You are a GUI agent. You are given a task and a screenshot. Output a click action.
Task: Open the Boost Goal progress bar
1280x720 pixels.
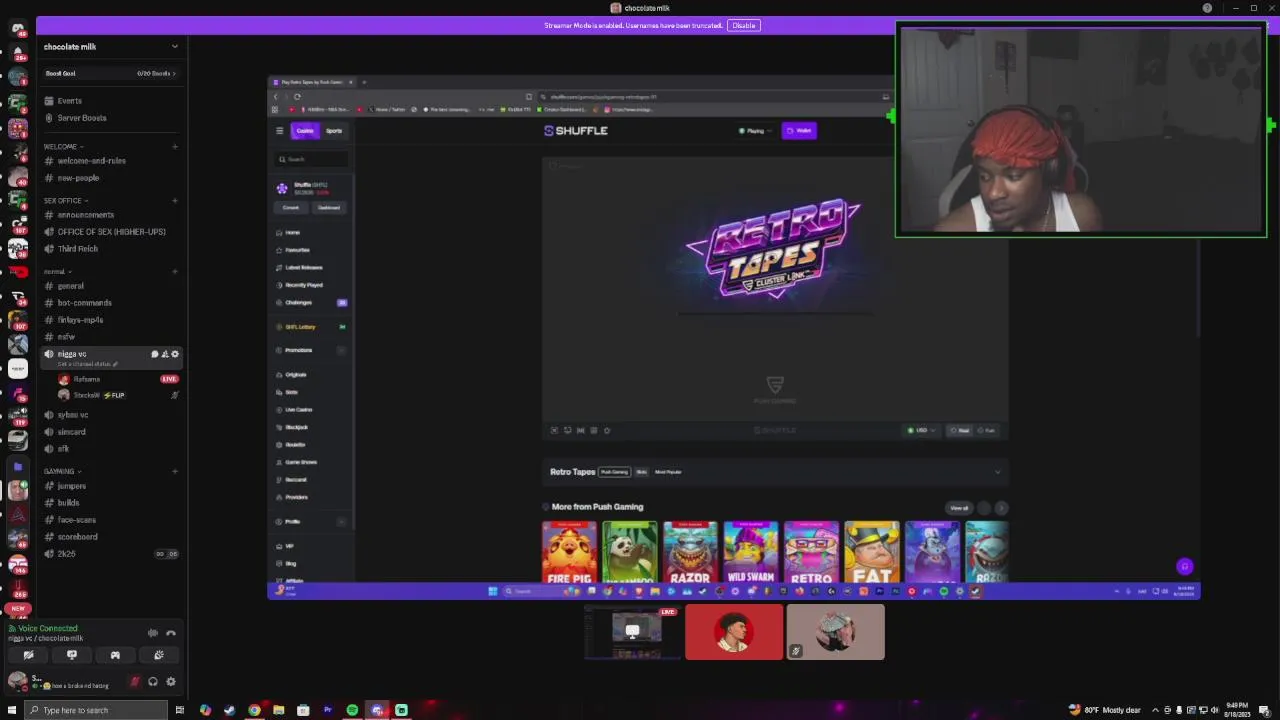point(110,73)
